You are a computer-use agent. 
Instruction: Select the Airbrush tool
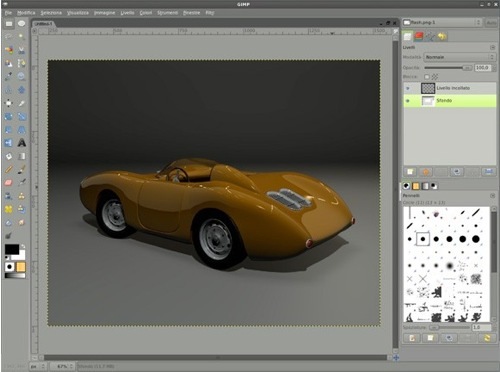point(22,183)
